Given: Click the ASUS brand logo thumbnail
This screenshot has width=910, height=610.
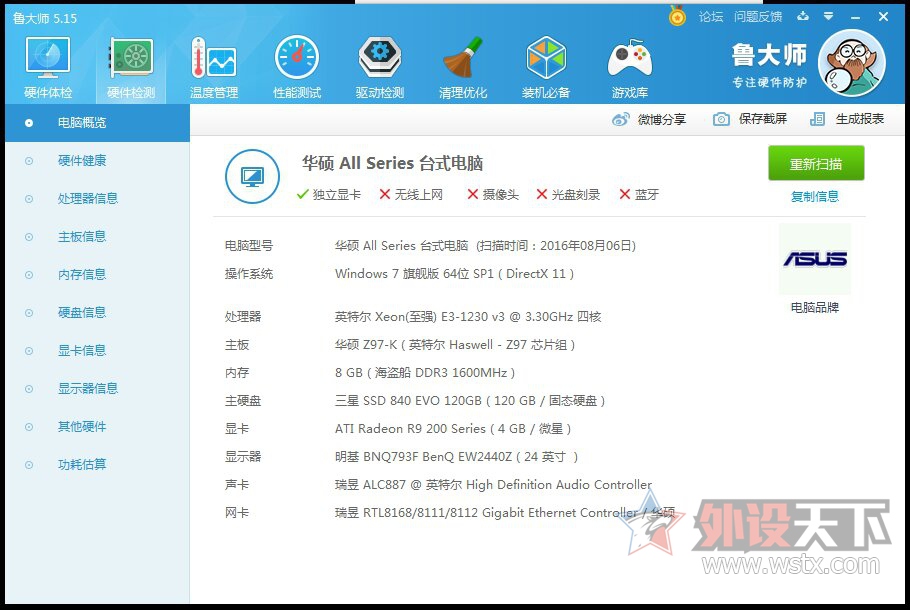Looking at the screenshot, I should click(815, 259).
